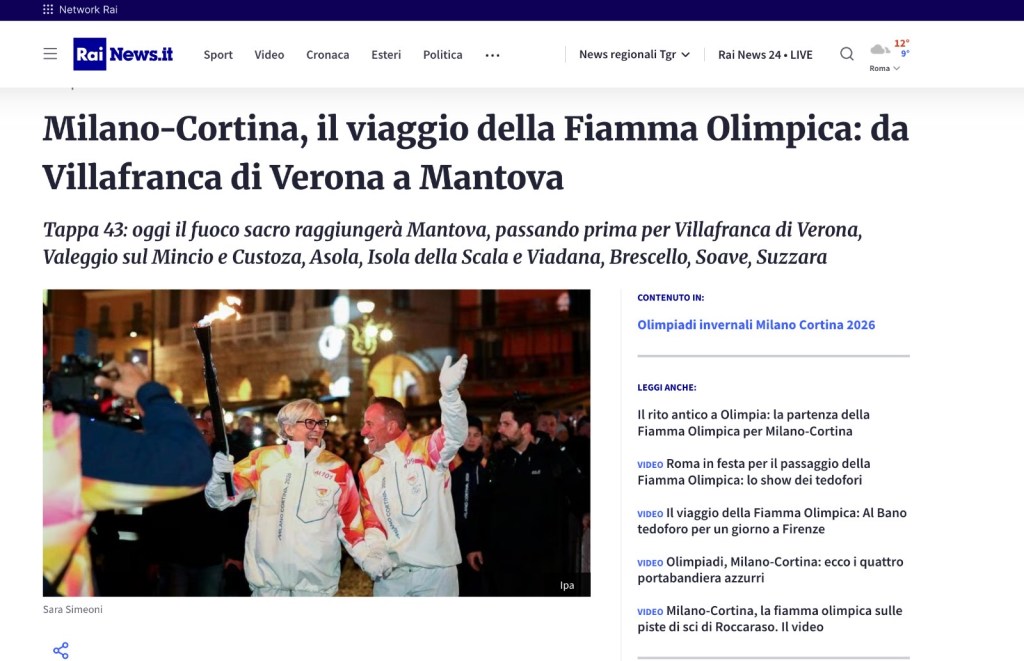Click the Rai News.it logo
This screenshot has height=661, width=1024.
click(x=123, y=54)
